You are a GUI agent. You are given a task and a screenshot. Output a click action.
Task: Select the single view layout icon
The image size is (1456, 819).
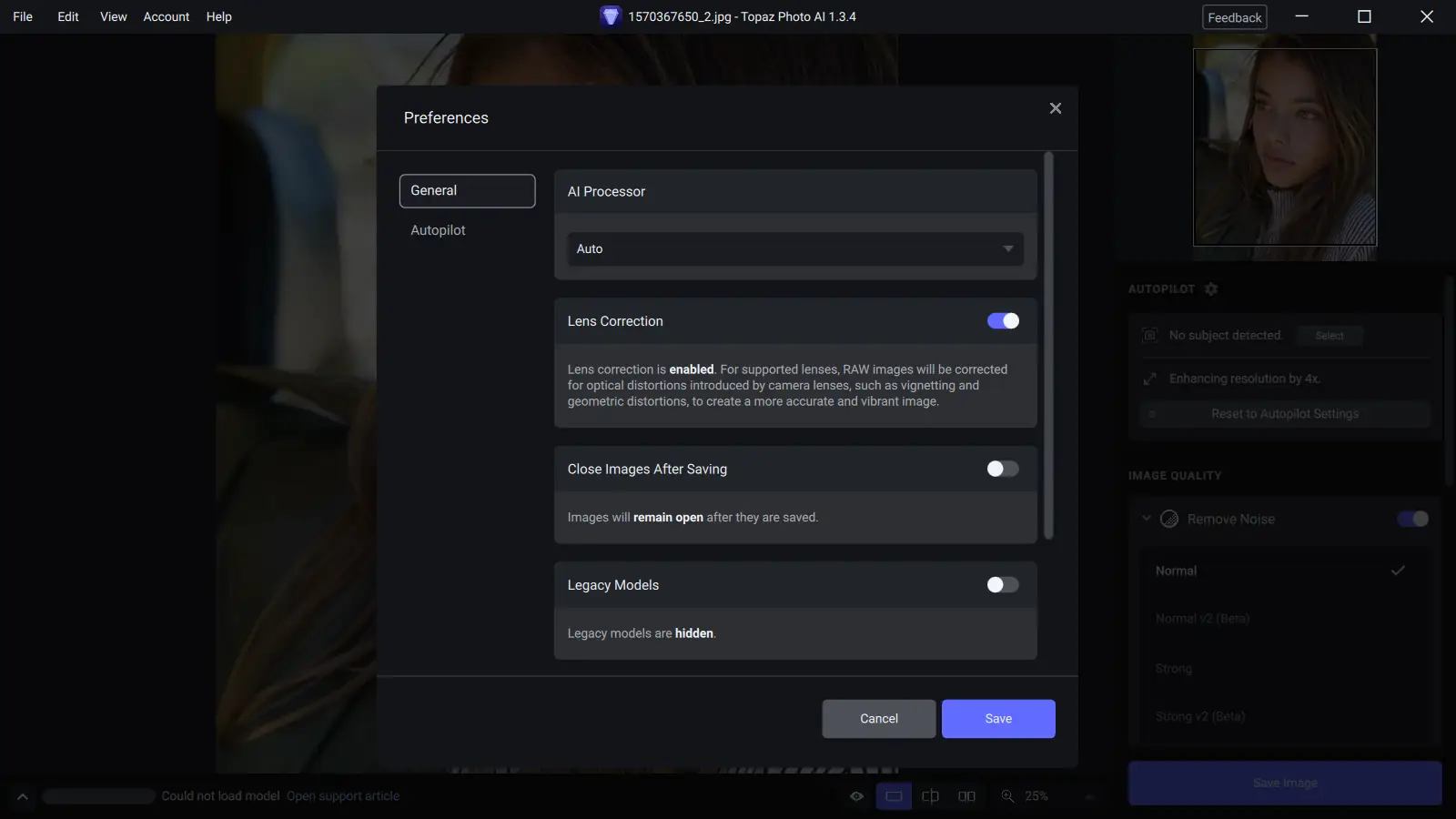point(894,796)
